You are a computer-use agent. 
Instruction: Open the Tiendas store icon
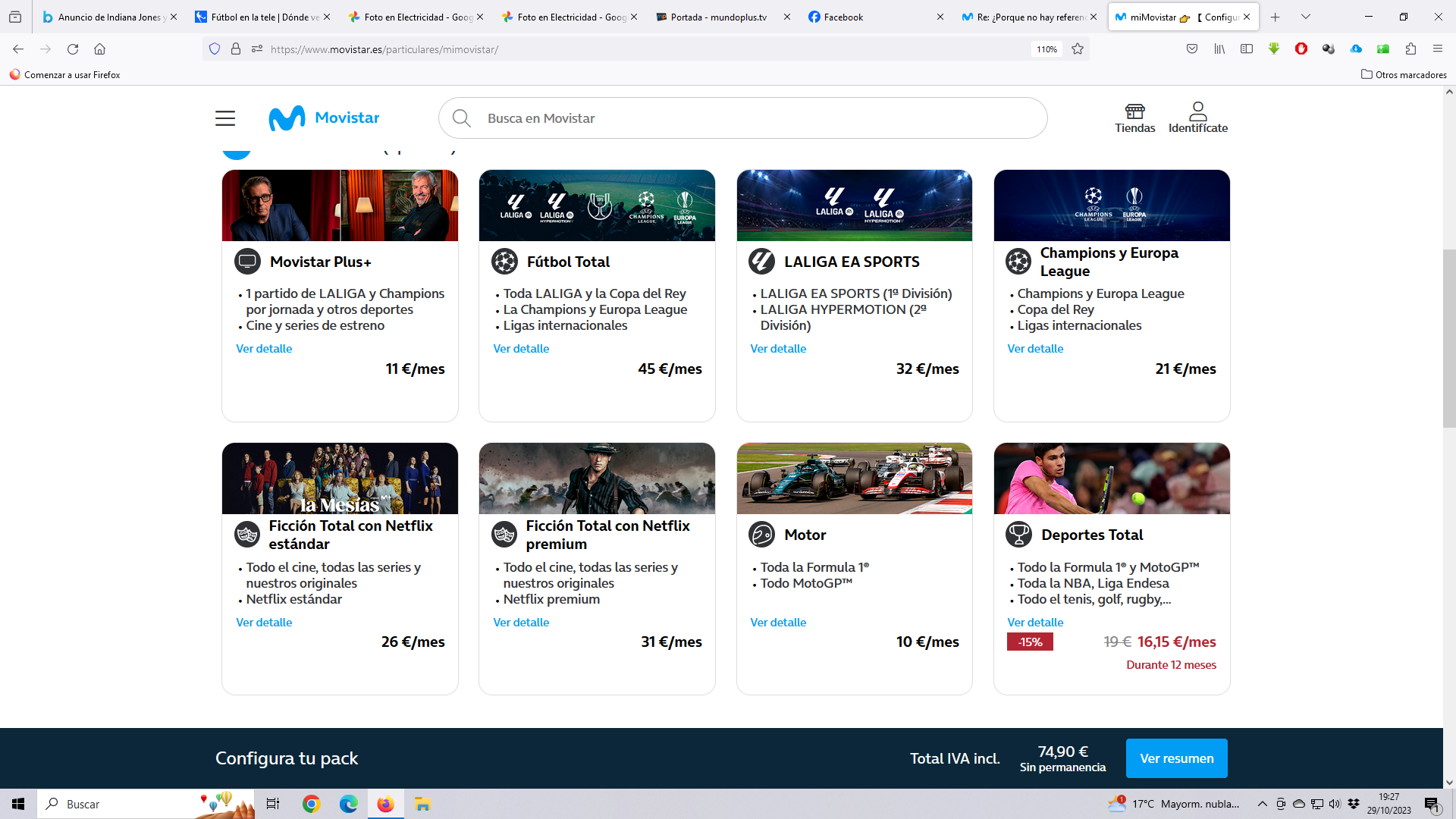pyautogui.click(x=1134, y=118)
